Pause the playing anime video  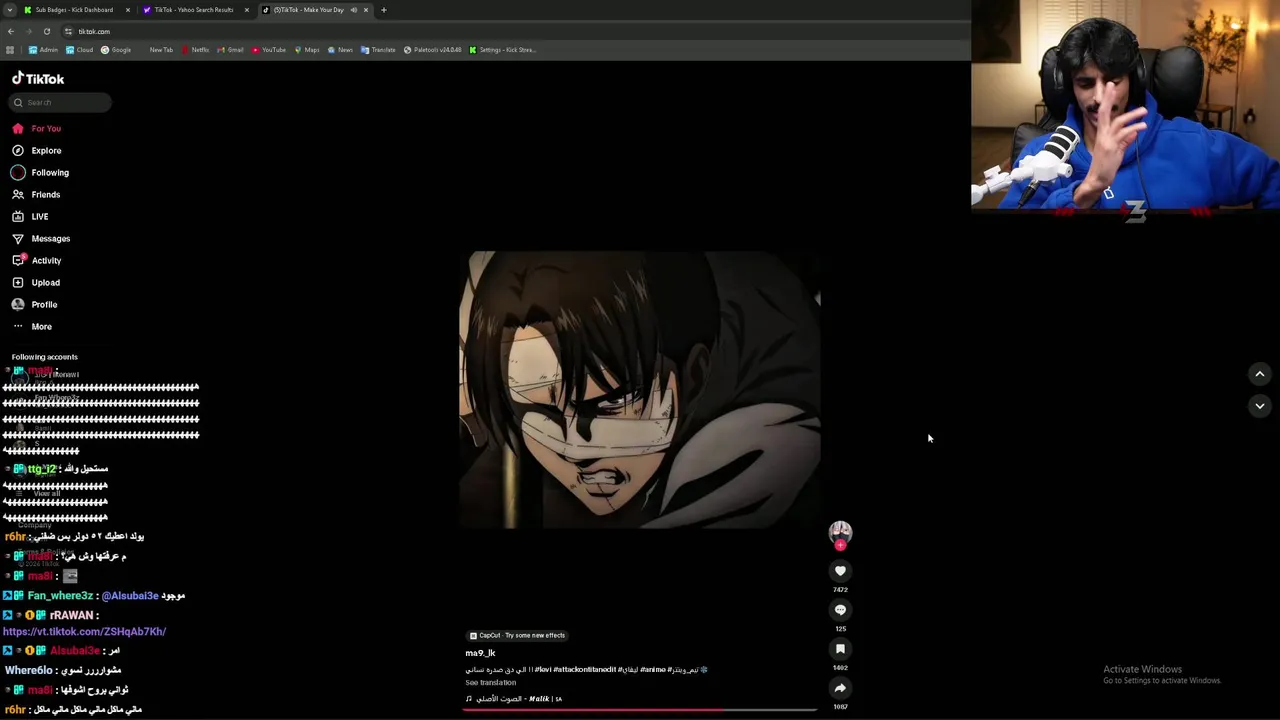coord(640,390)
